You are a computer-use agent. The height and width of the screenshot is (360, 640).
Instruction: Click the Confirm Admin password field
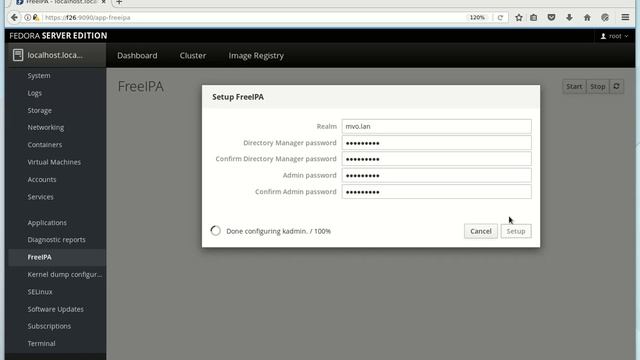[436, 192]
